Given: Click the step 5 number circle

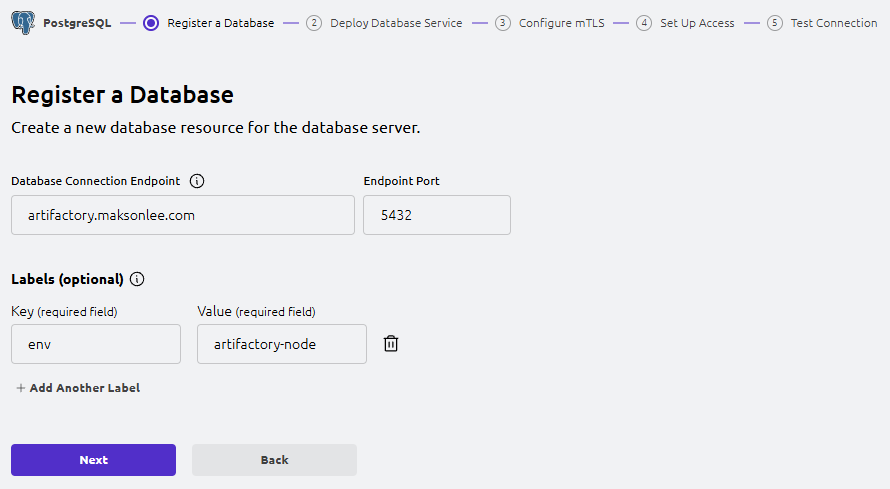Looking at the screenshot, I should point(774,23).
